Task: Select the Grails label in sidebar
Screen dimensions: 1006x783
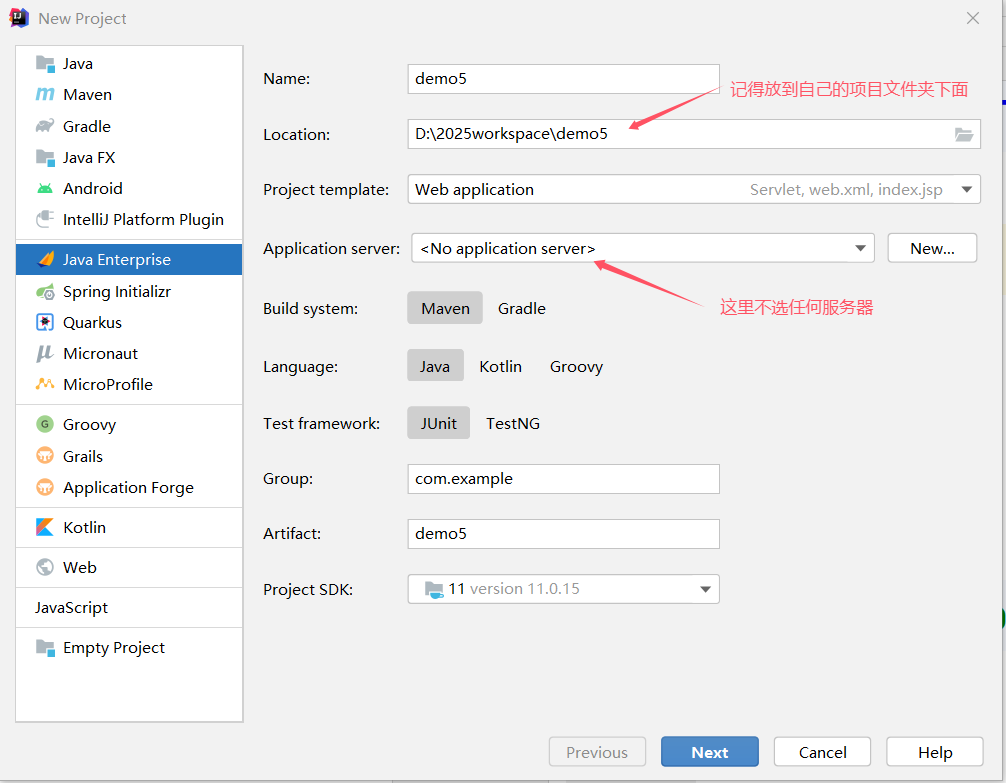Action: tap(83, 456)
